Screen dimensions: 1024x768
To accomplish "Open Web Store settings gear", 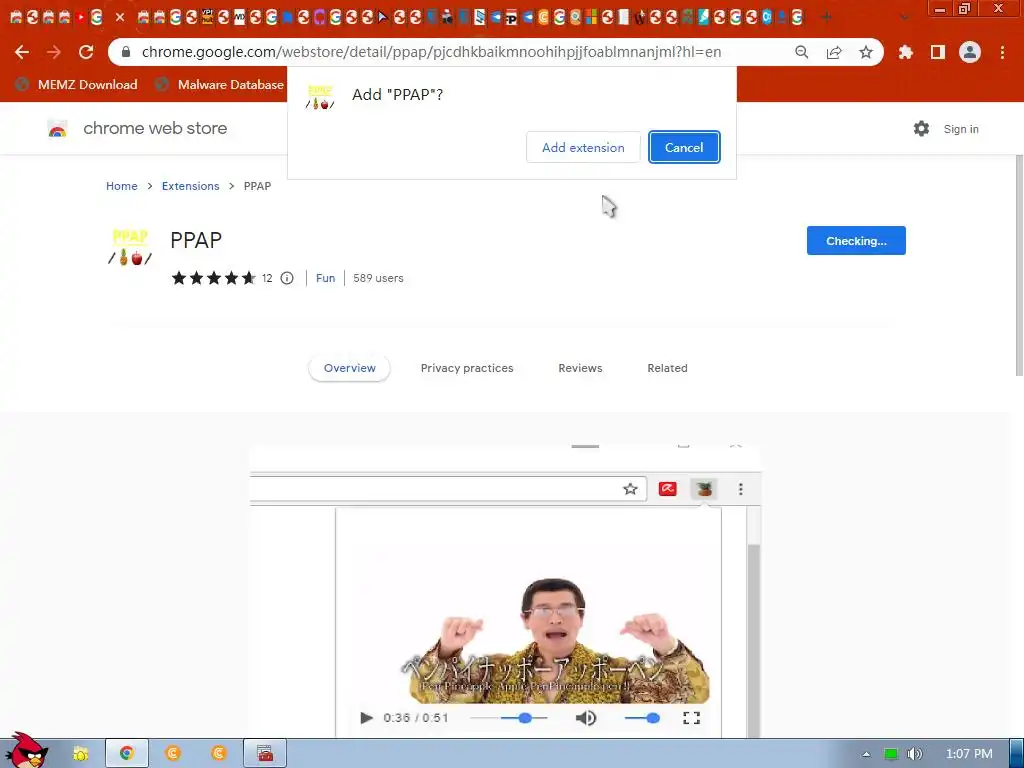I will click(x=921, y=129).
